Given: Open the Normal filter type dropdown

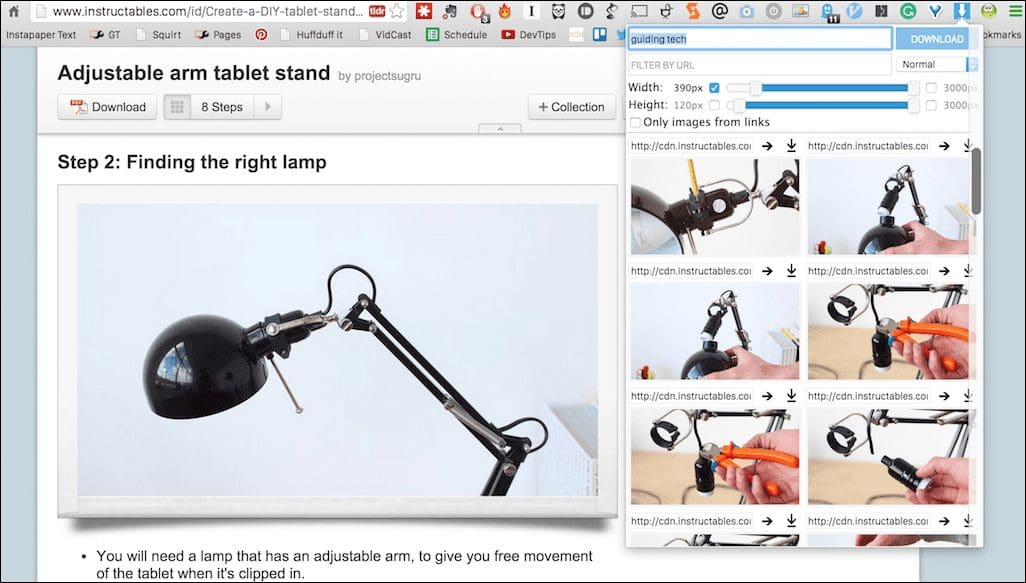Looking at the screenshot, I should click(x=937, y=64).
